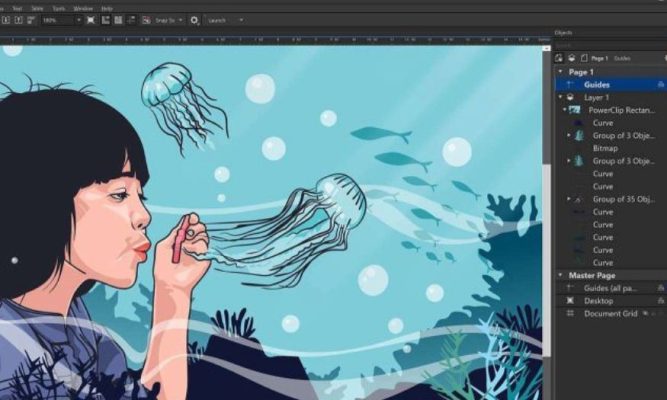Image resolution: width=667 pixels, height=400 pixels.
Task: Toggle lock on Guides (all pages) layer
Action: tap(660, 288)
